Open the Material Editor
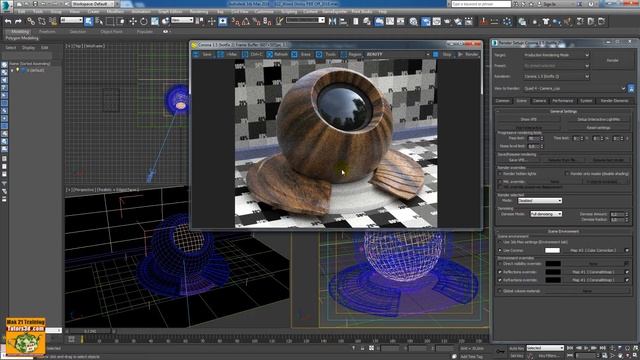The width and height of the screenshot is (640, 360). coord(413,21)
